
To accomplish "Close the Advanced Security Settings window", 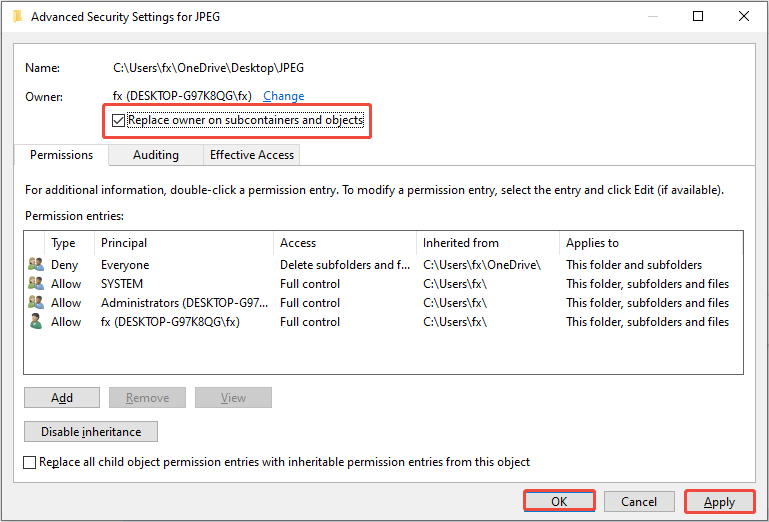I will tap(743, 16).
